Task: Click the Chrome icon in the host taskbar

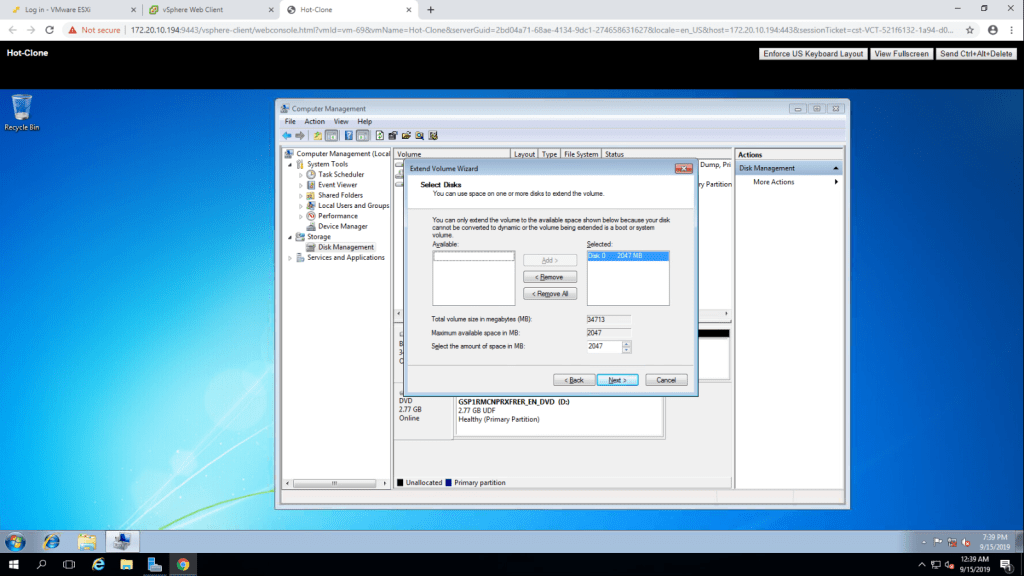Action: 183,564
